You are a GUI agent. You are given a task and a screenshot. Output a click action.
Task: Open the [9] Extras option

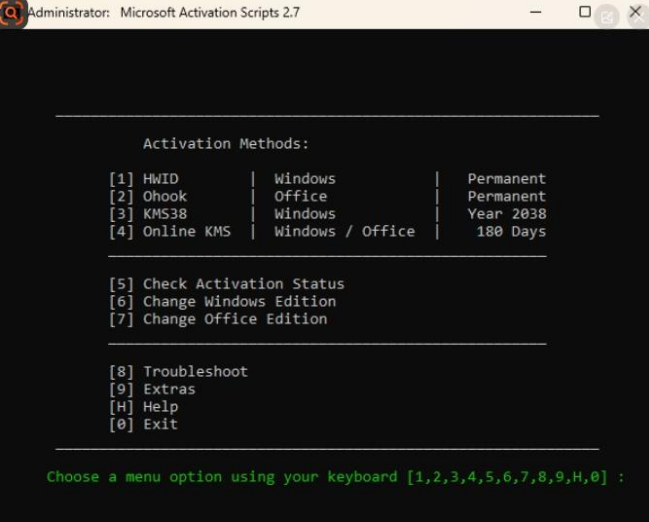[152, 389]
